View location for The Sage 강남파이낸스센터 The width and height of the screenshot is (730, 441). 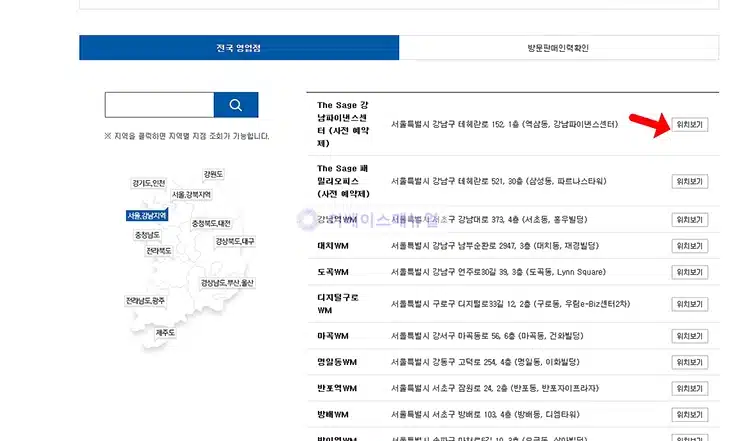pyautogui.click(x=689, y=124)
